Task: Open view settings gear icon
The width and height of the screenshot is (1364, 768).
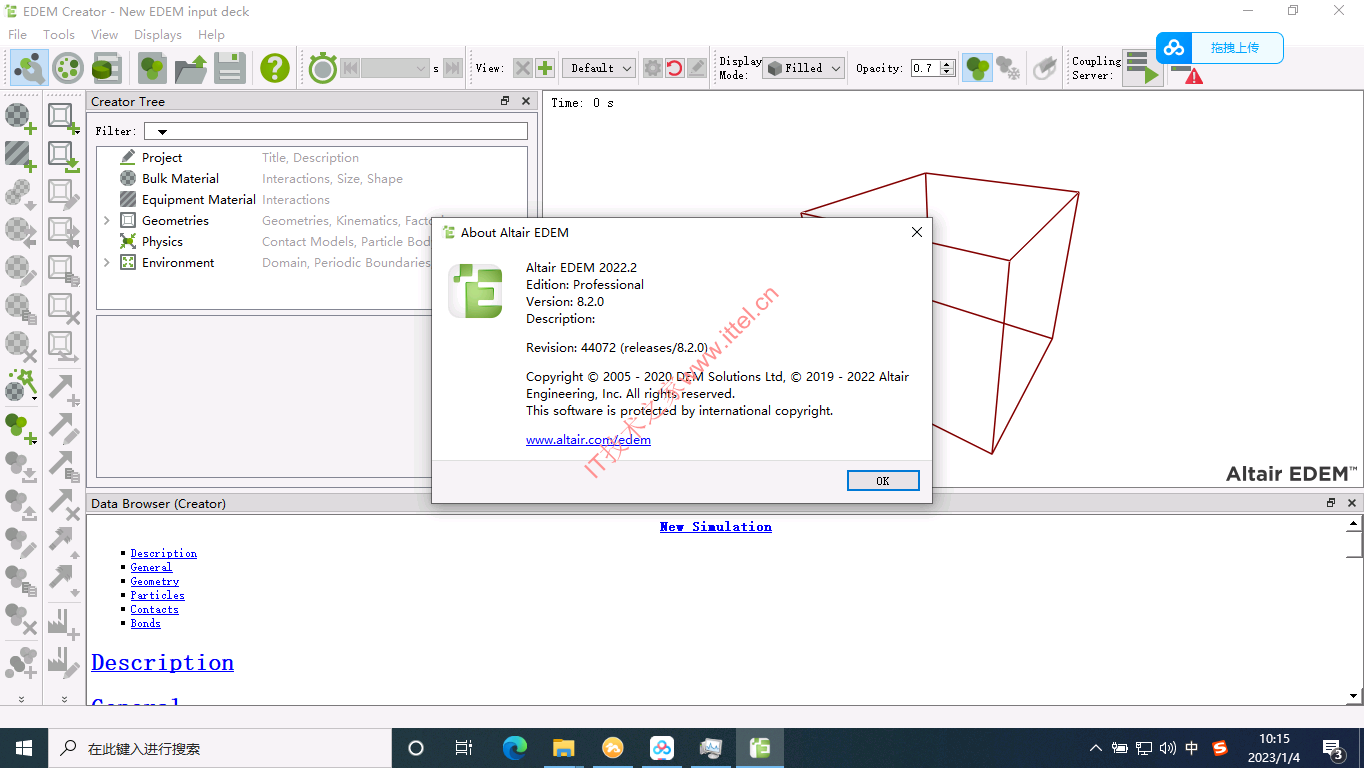Action: pyautogui.click(x=652, y=68)
